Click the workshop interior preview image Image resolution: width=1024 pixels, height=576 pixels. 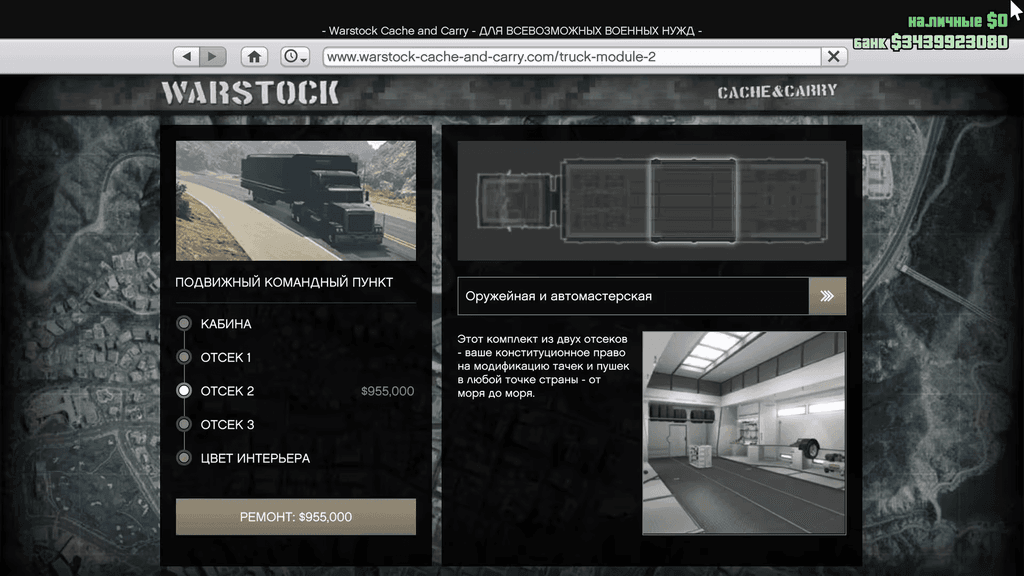click(744, 433)
